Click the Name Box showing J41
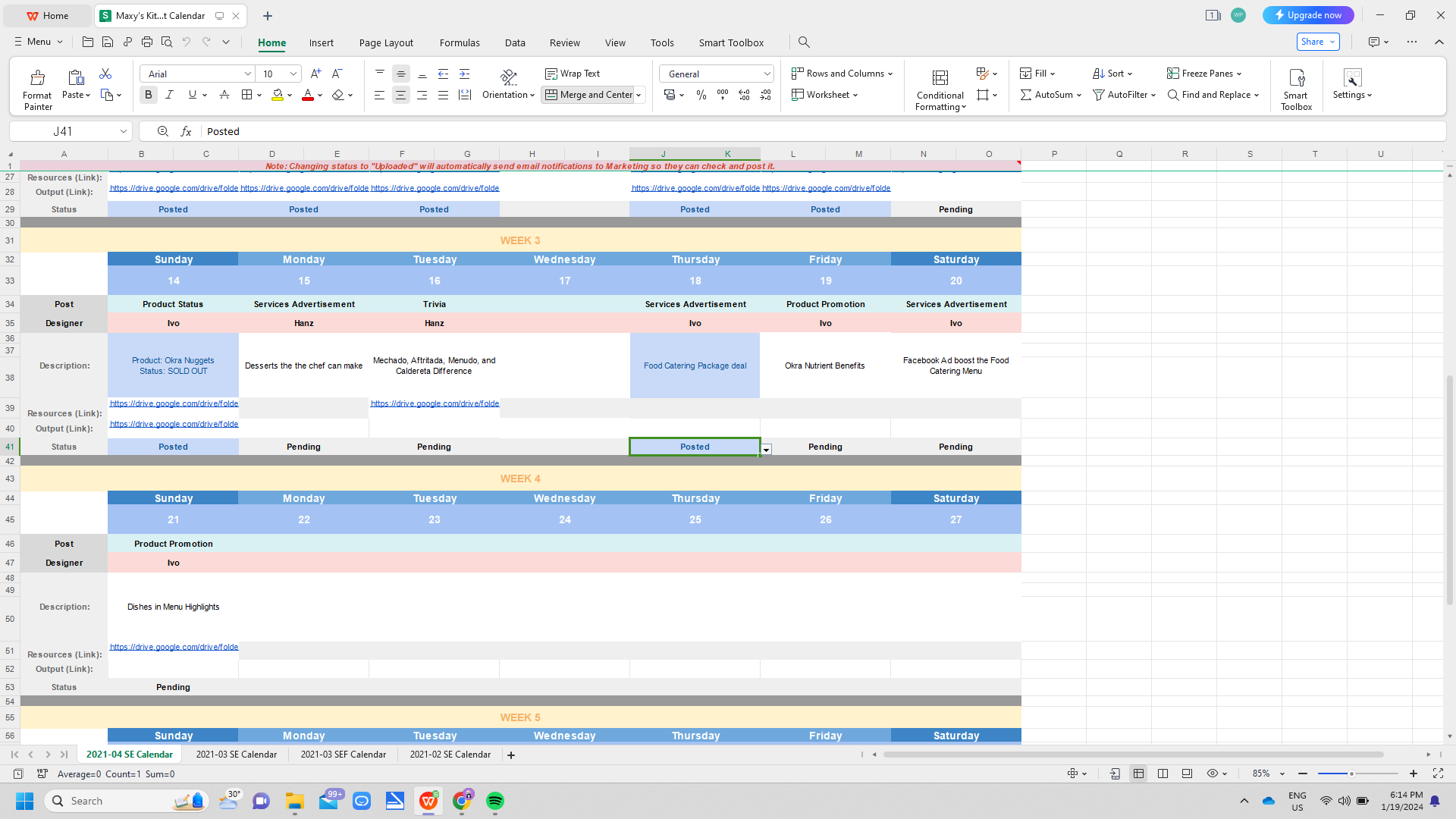 [x=63, y=131]
